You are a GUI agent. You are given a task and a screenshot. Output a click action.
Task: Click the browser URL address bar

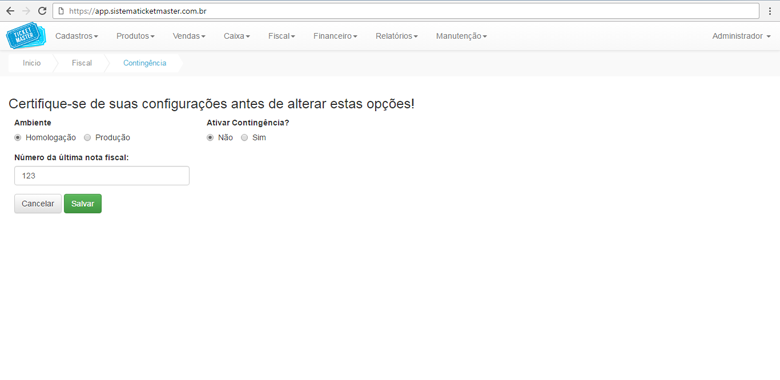coord(405,11)
